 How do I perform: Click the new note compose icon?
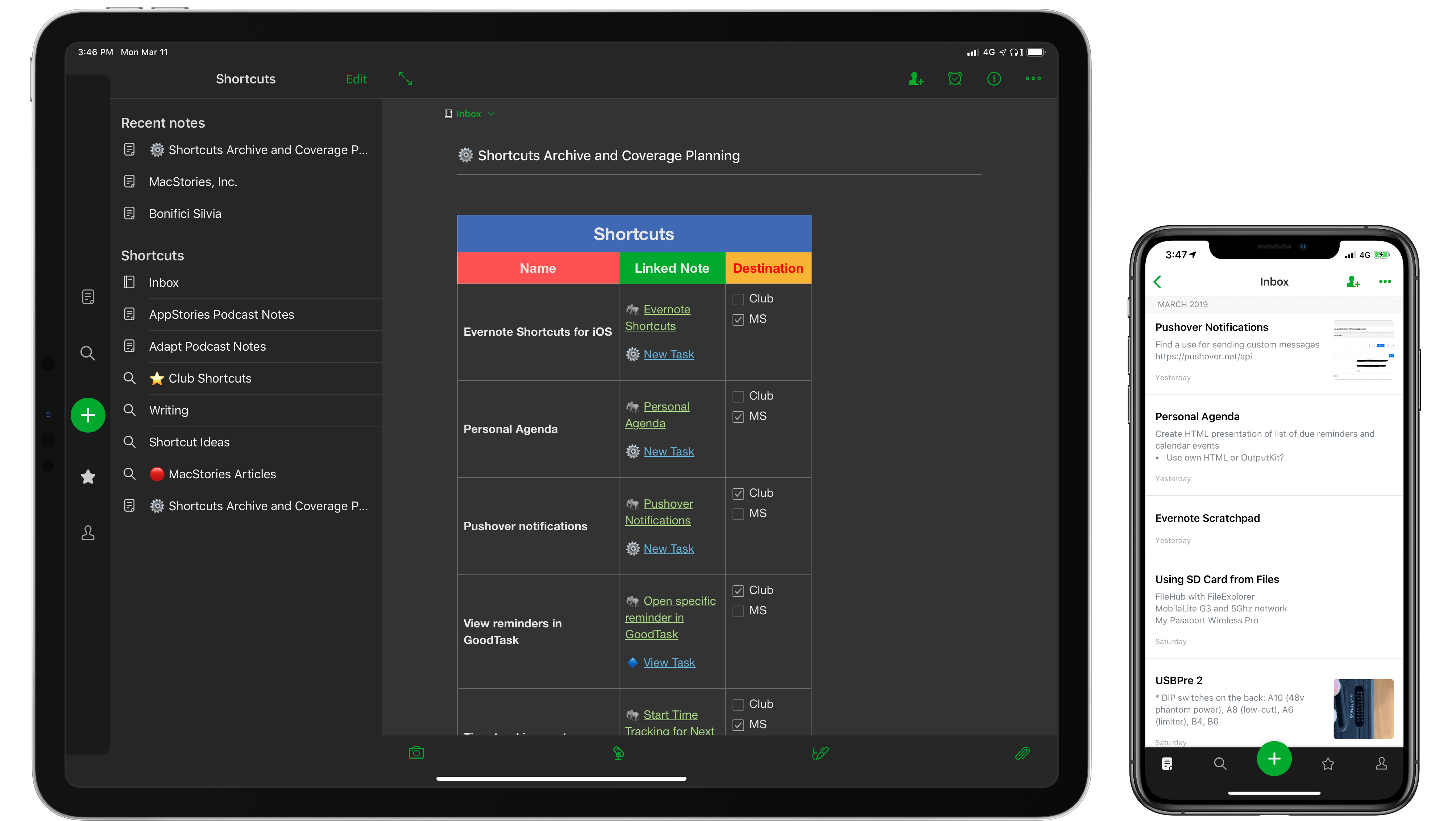[x=88, y=415]
